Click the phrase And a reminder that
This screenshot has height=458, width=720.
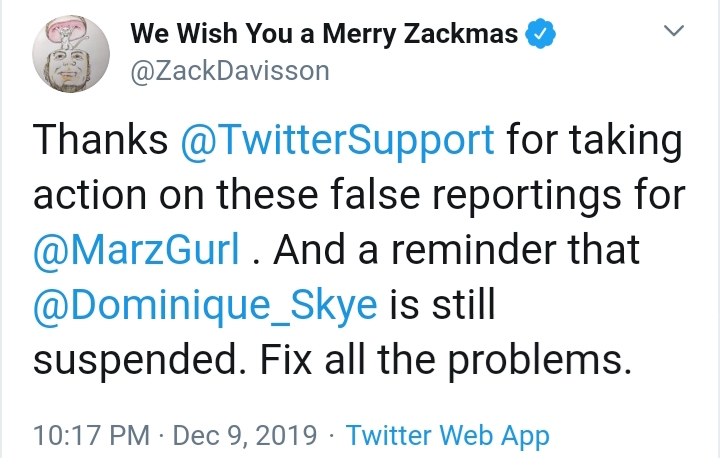(x=456, y=249)
